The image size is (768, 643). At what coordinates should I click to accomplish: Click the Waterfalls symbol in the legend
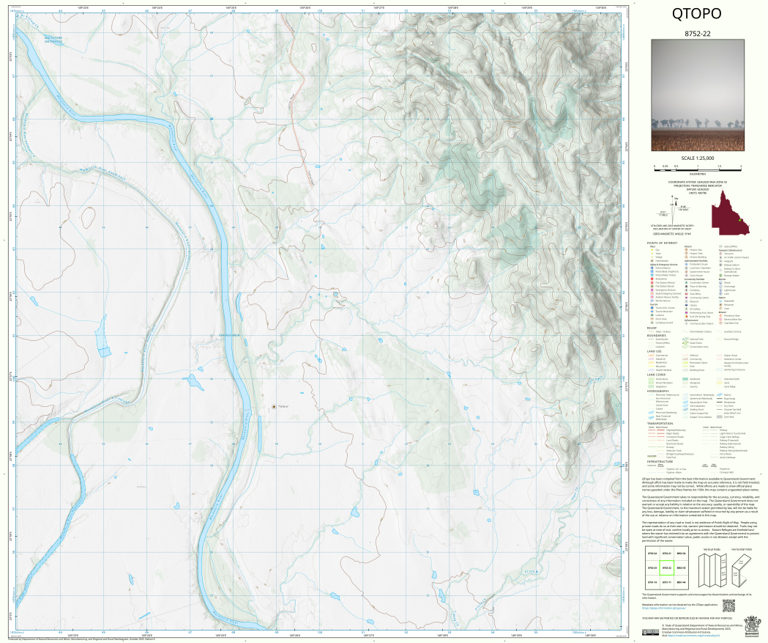(720, 301)
